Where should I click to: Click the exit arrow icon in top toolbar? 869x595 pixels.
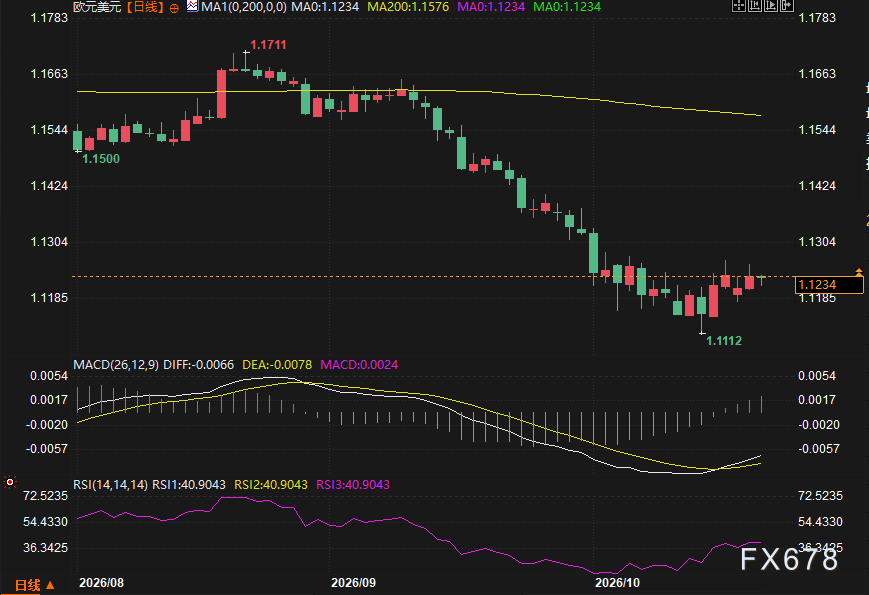click(787, 6)
